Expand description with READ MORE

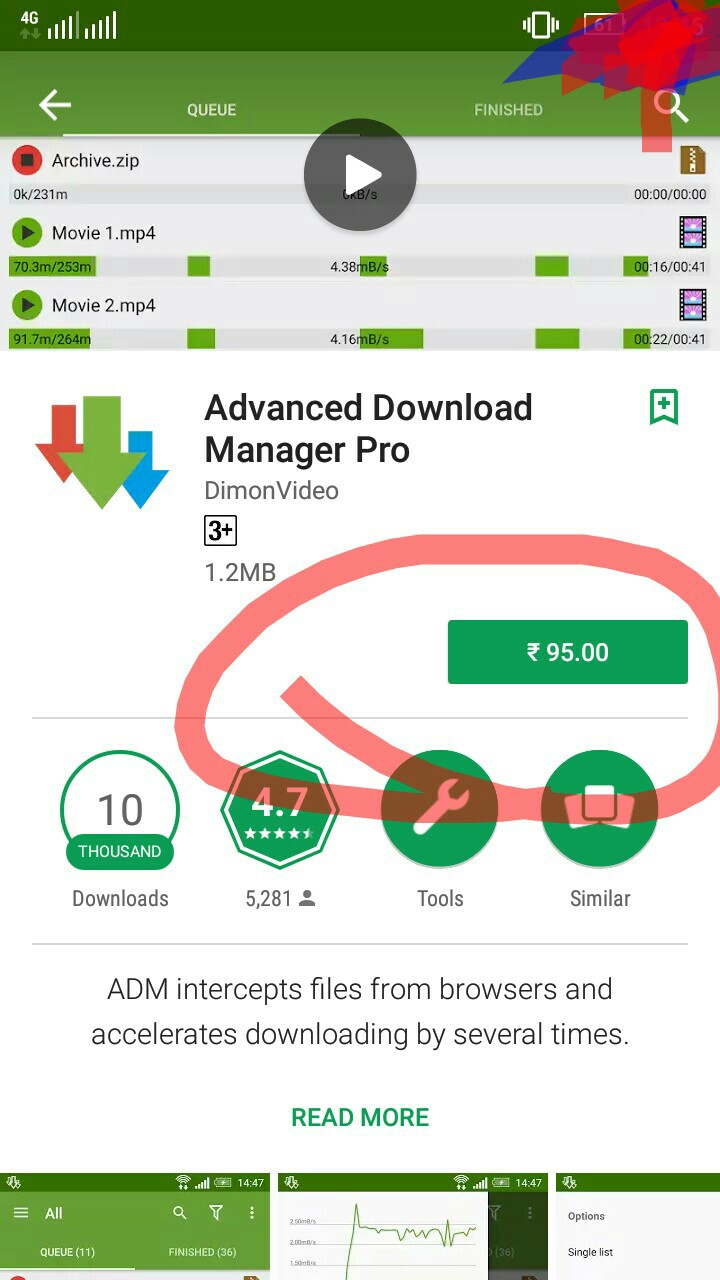360,1117
